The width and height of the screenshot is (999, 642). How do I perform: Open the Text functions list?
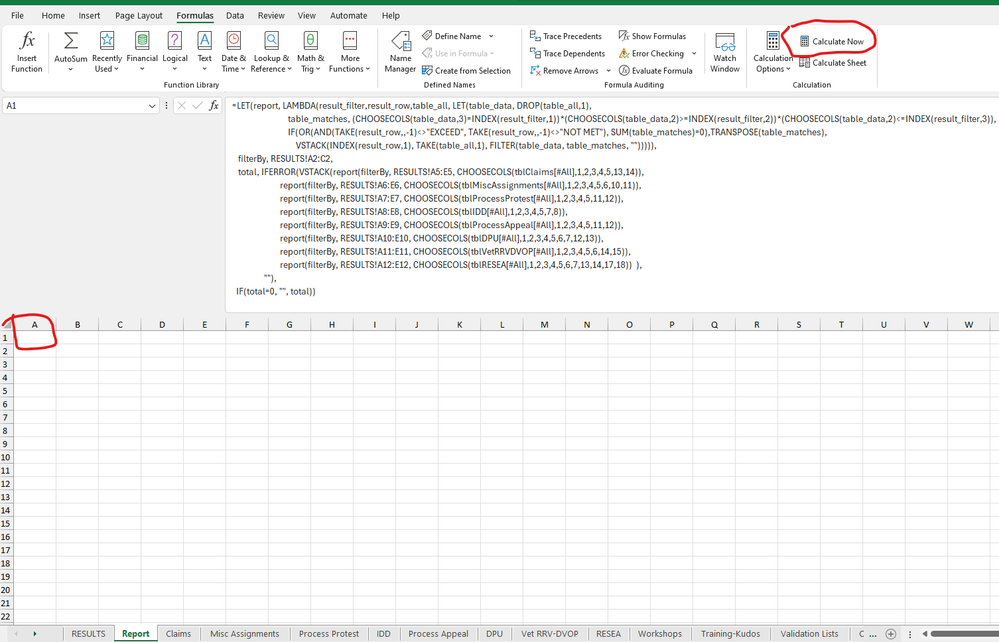(205, 52)
